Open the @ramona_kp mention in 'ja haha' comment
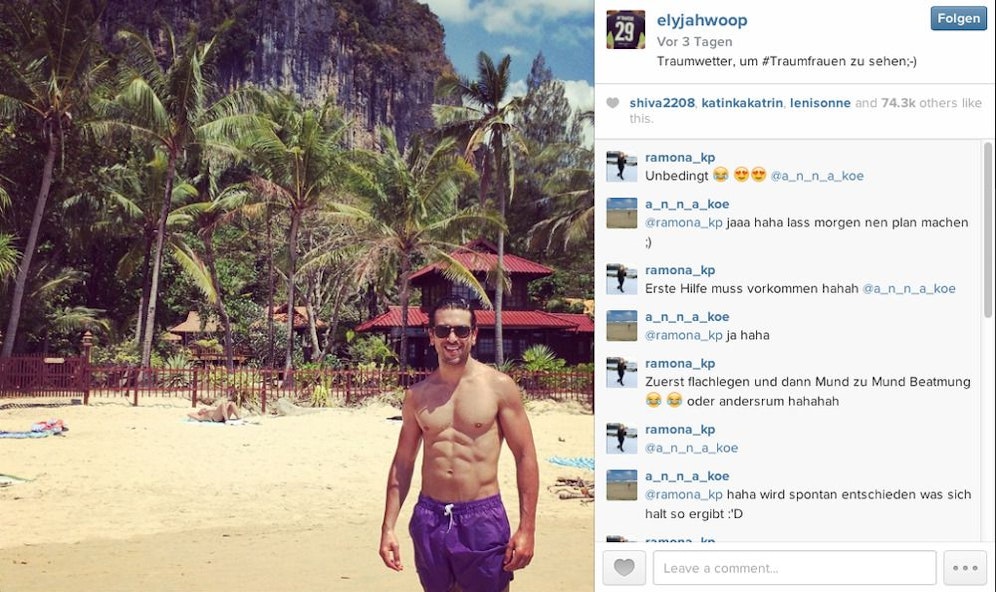The image size is (996, 592). (x=683, y=335)
